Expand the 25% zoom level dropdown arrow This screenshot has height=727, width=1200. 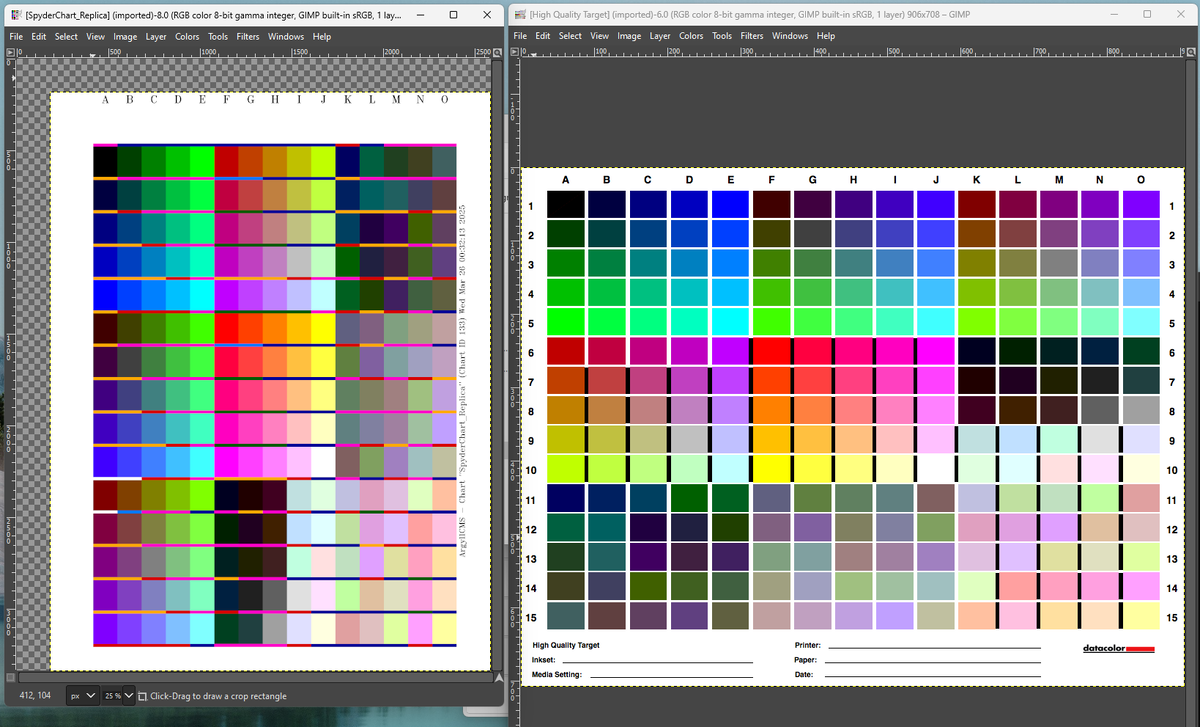click(128, 696)
